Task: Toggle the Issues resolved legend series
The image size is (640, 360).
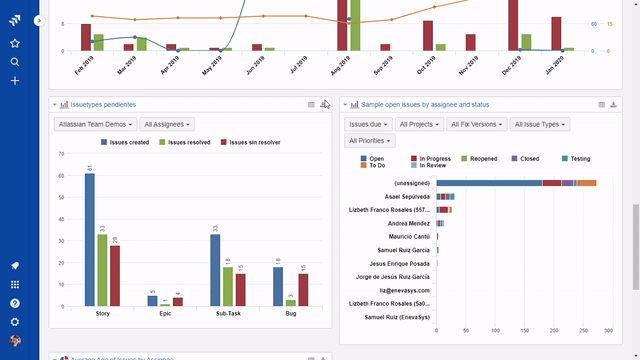Action: tap(185, 142)
